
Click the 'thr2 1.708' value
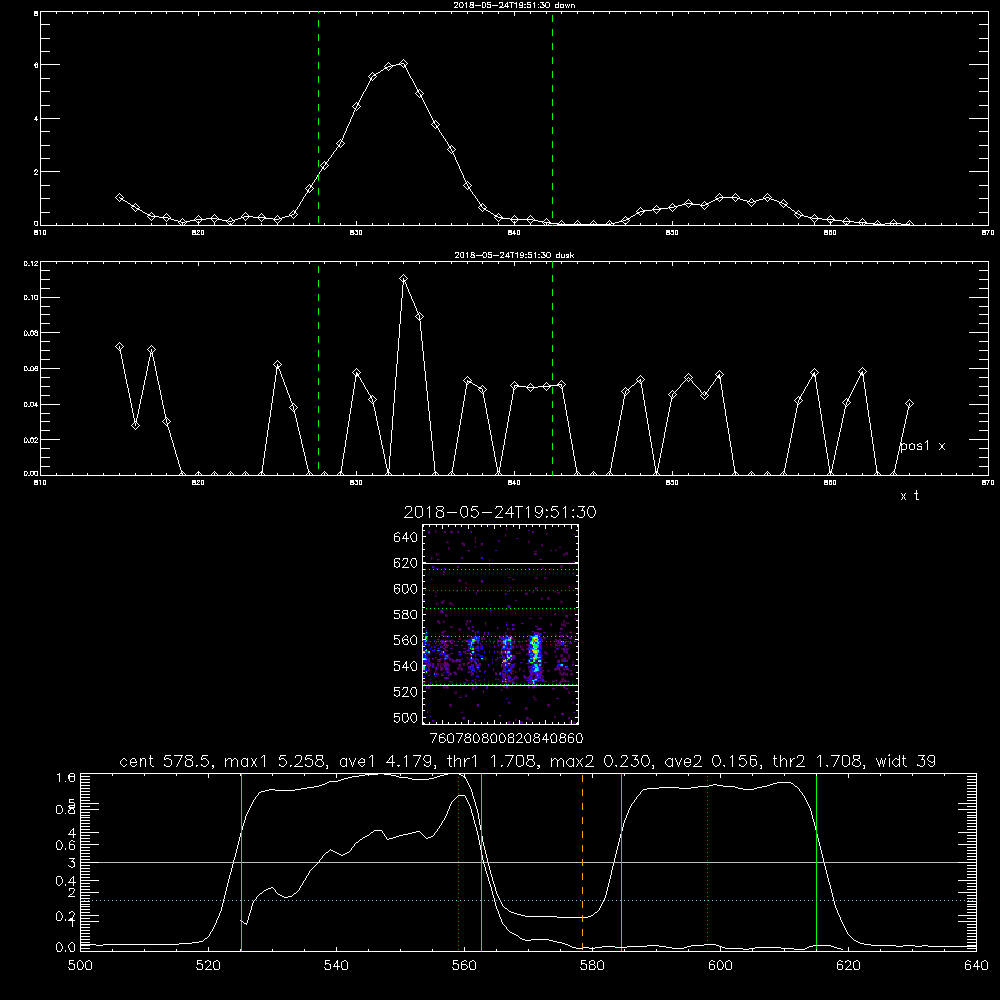(818, 761)
